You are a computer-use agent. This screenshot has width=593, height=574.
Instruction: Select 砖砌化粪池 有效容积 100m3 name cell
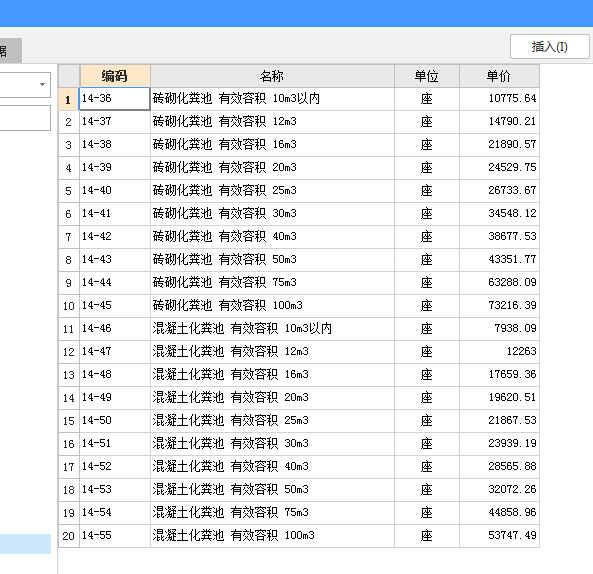point(272,306)
